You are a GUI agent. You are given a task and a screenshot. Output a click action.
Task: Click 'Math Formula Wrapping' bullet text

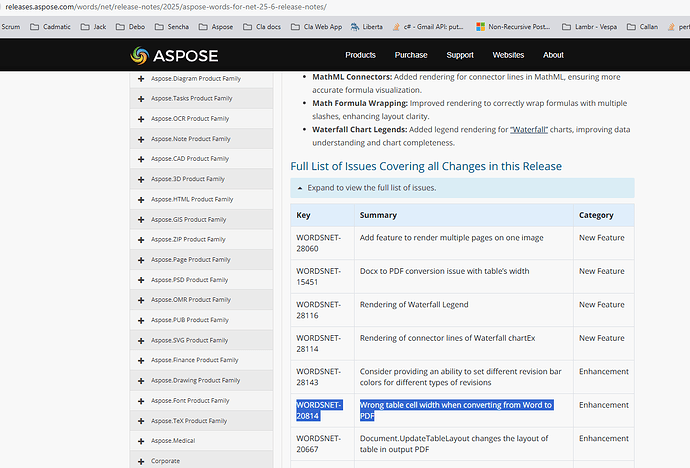(x=470, y=110)
